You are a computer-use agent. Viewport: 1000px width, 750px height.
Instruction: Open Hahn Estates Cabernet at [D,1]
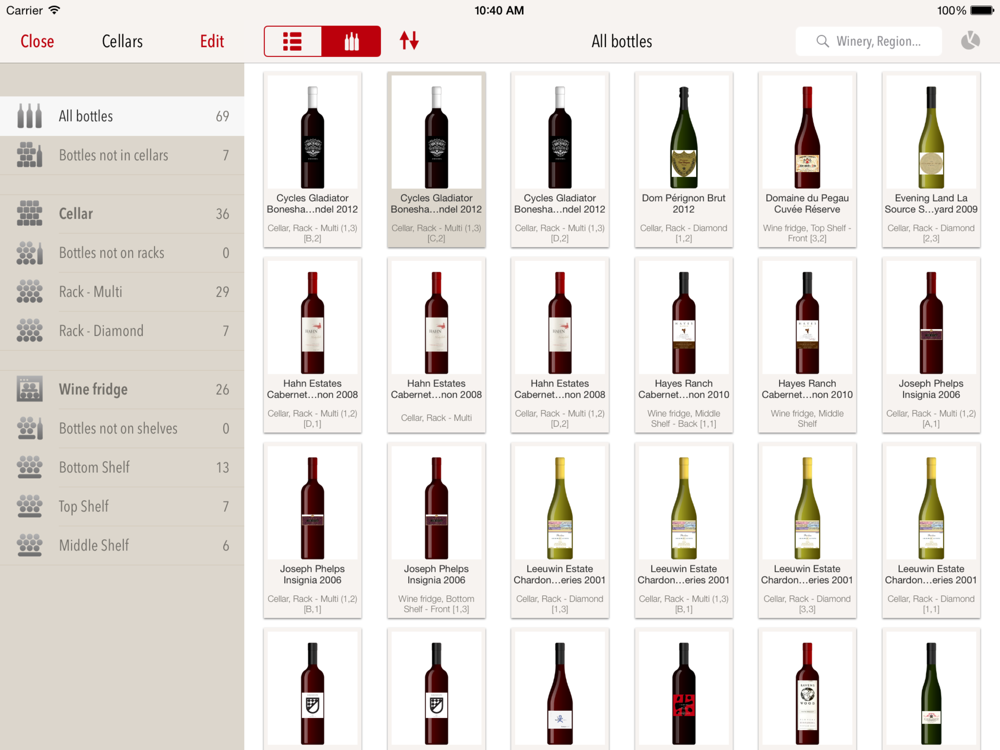coord(312,345)
